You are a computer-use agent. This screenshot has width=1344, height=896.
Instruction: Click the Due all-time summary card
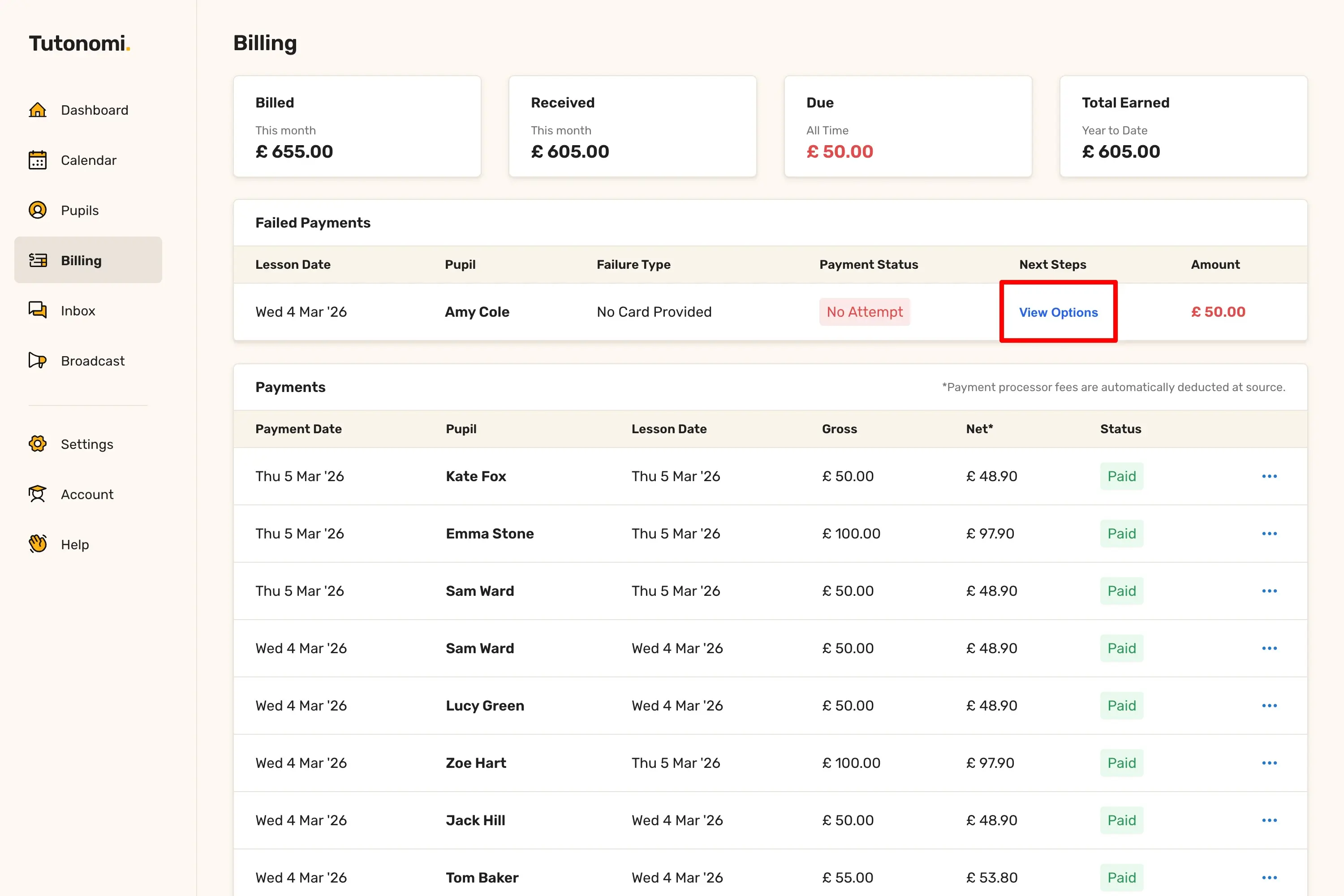(x=908, y=126)
